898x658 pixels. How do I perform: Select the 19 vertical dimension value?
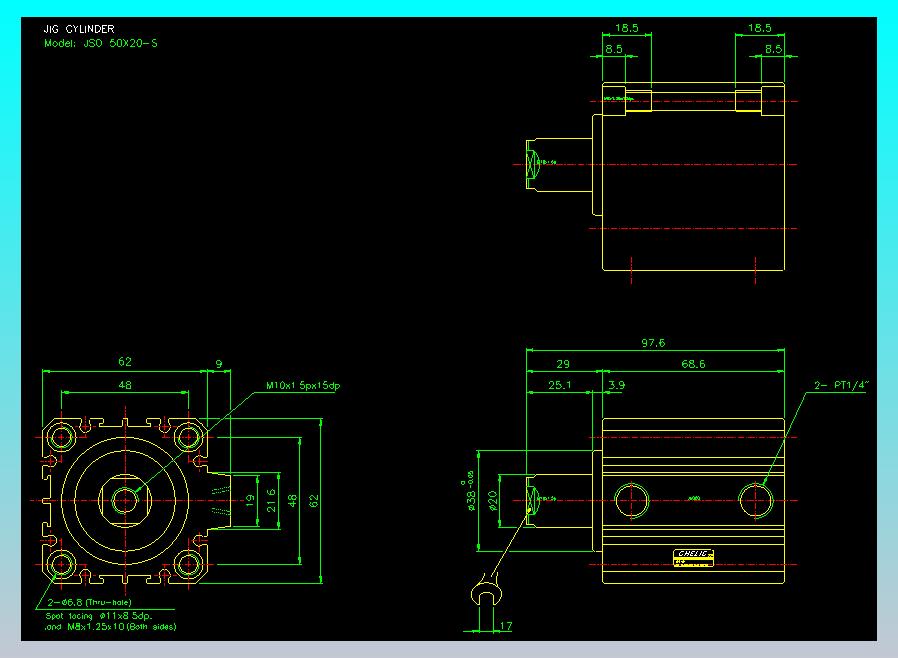click(x=250, y=501)
